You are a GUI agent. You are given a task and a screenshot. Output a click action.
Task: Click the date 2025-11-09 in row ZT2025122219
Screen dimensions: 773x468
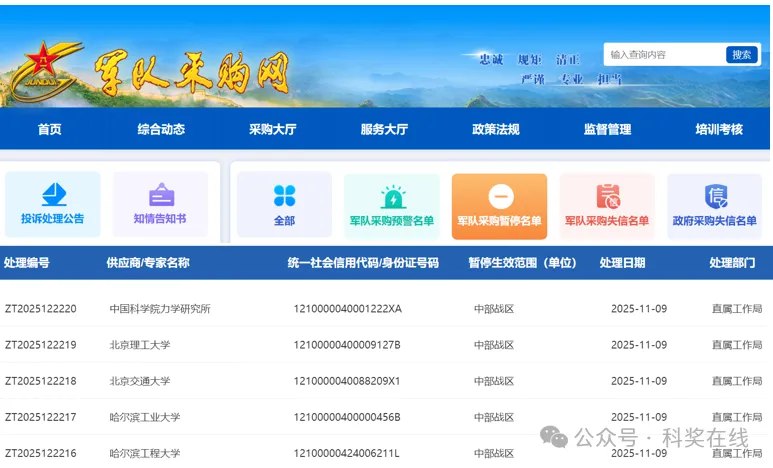[x=639, y=345]
